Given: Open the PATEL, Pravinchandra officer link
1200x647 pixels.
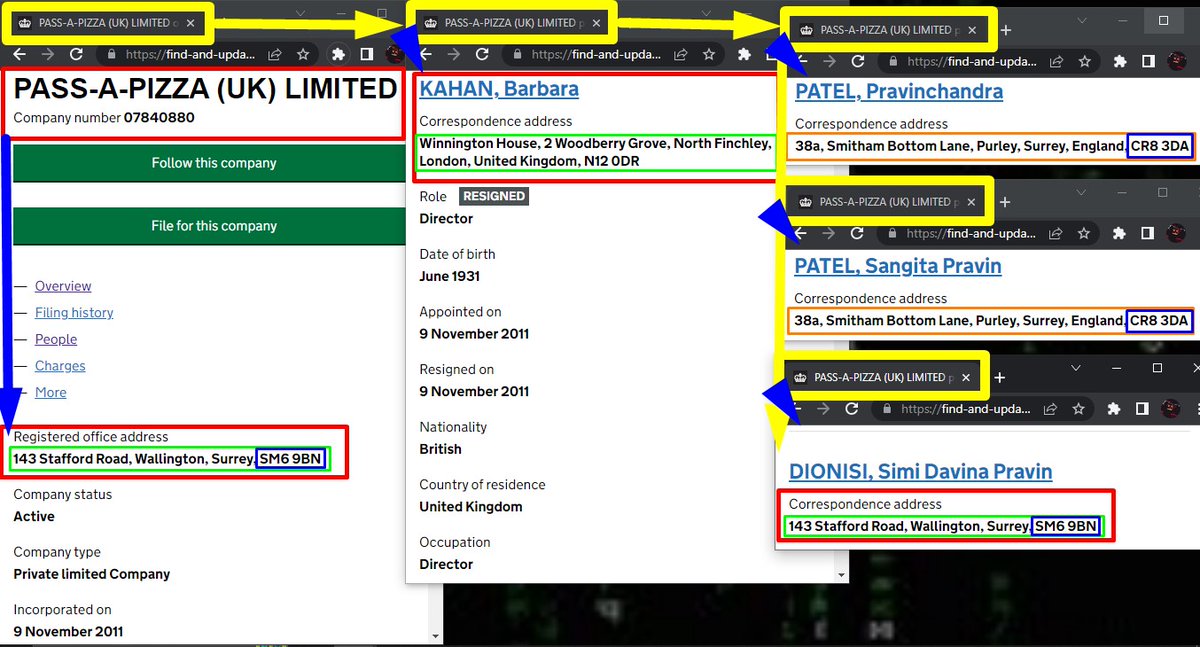Looking at the screenshot, I should coord(899,92).
